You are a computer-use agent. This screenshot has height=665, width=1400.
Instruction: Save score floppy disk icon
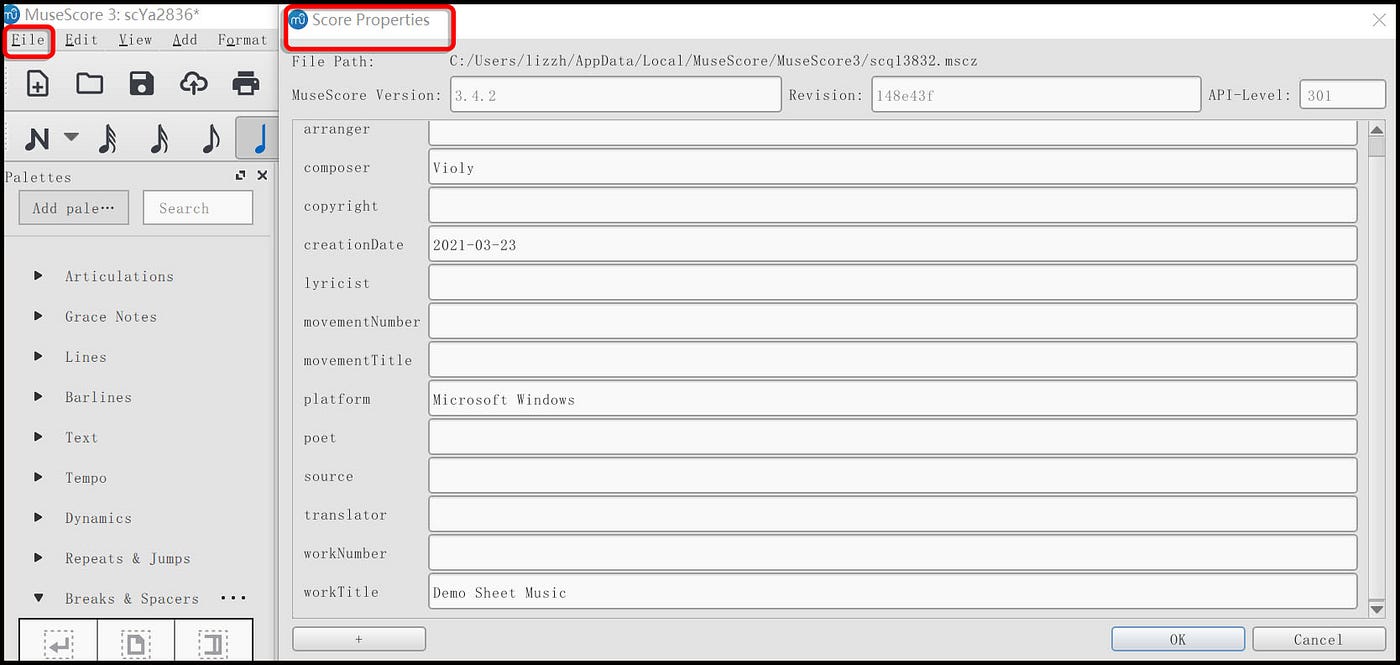point(142,83)
